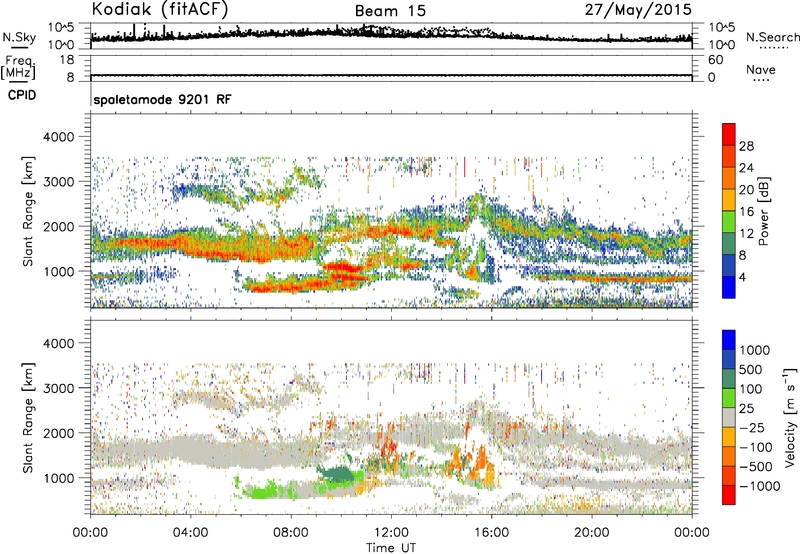This screenshot has height=554, width=800.
Task: Click the 04:00 time tick label
Action: coord(190,533)
